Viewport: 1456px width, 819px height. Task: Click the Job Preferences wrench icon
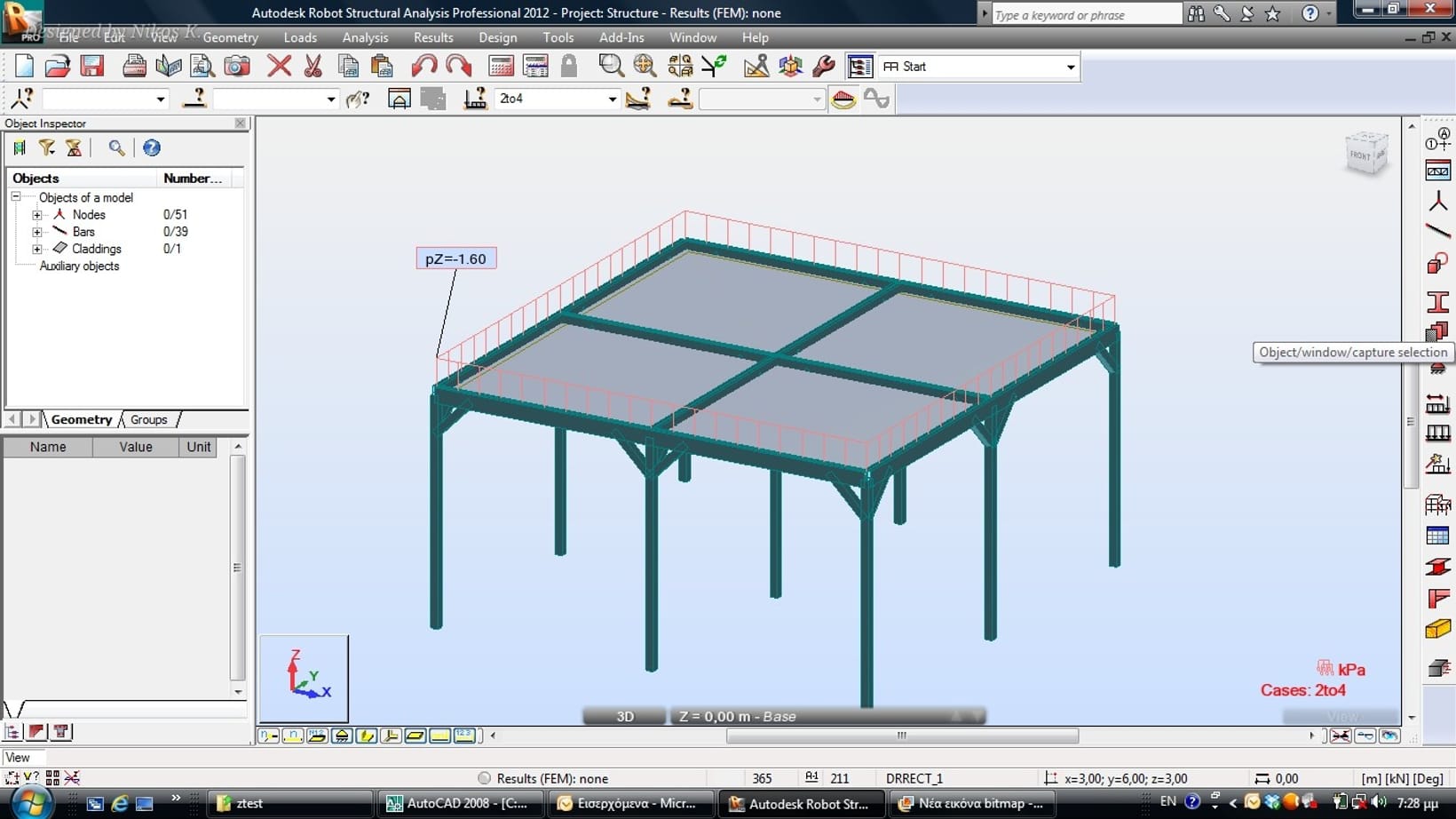point(824,67)
